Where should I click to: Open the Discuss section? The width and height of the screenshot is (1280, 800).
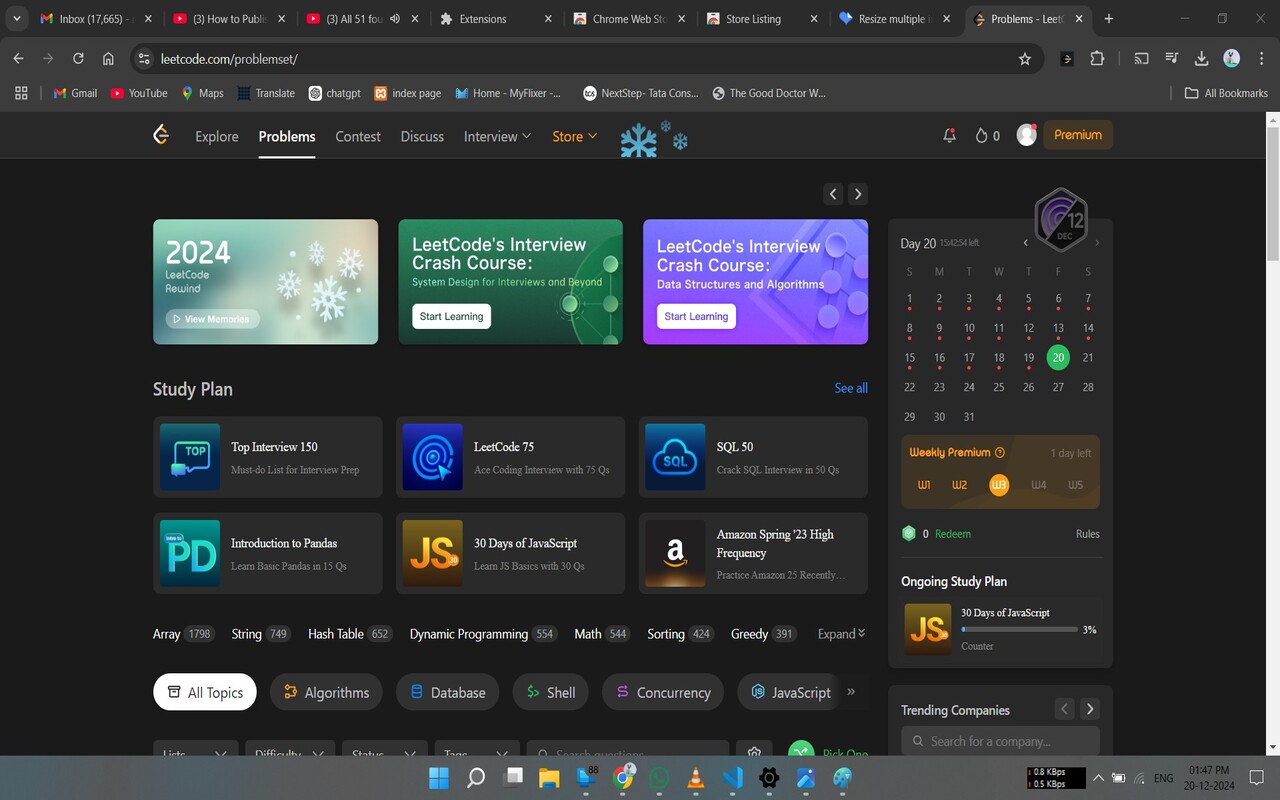421,136
